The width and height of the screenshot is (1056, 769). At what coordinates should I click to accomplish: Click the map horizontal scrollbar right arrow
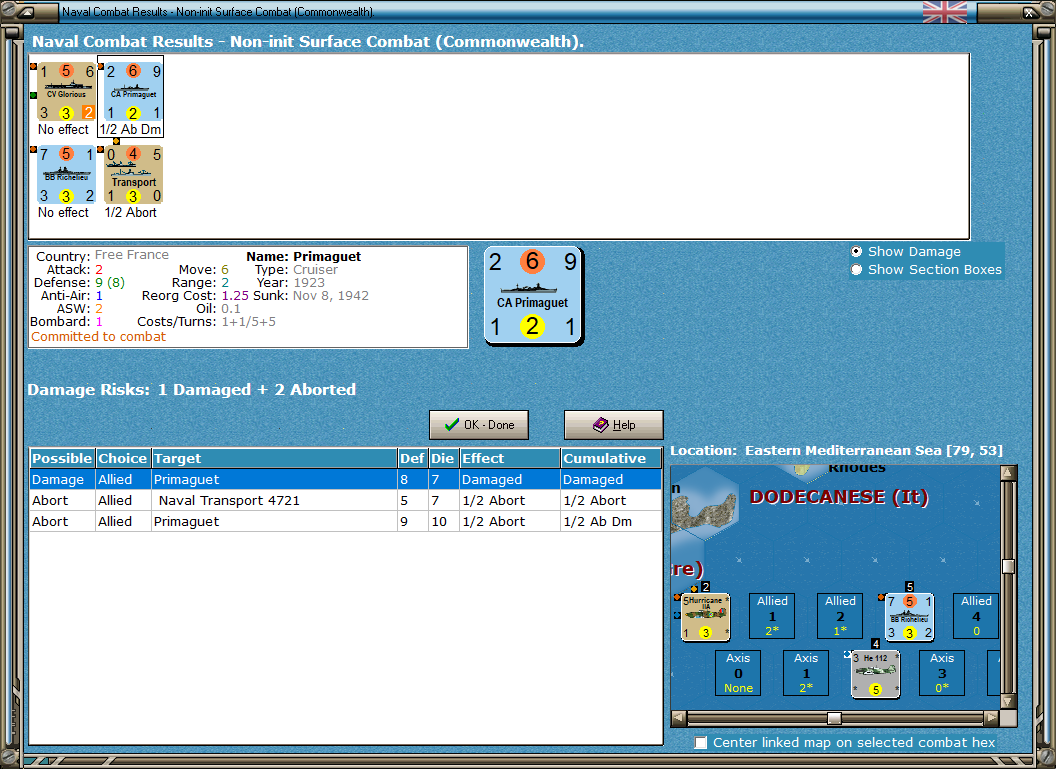[x=991, y=718]
